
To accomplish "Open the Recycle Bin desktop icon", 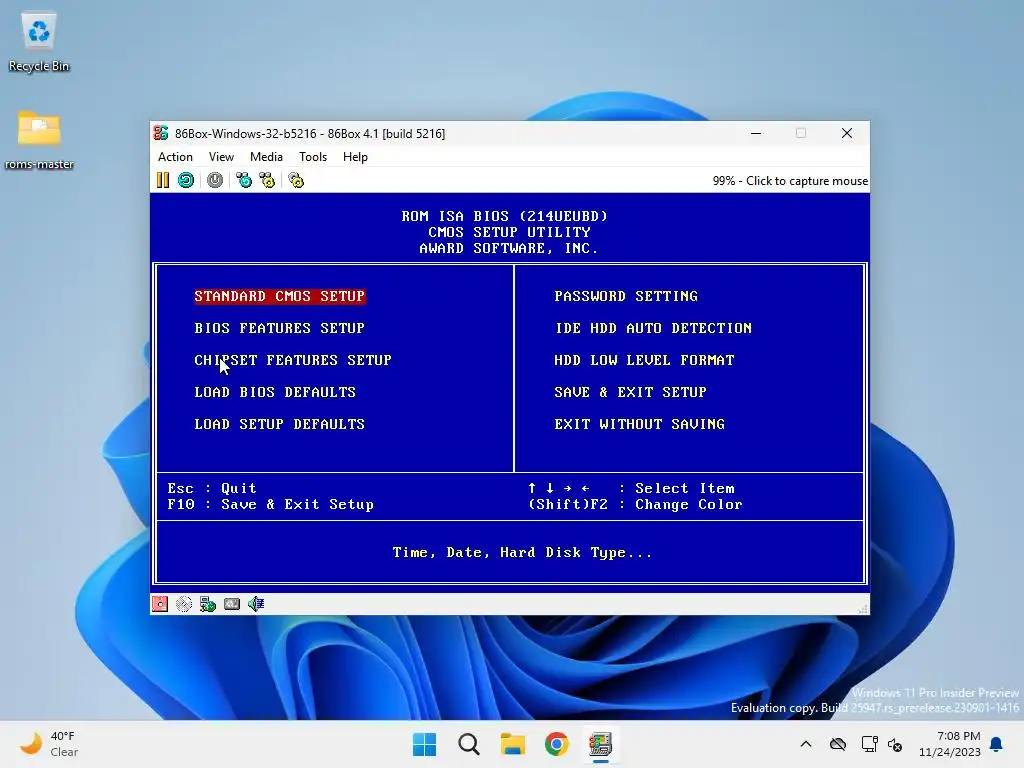I will pos(39,42).
